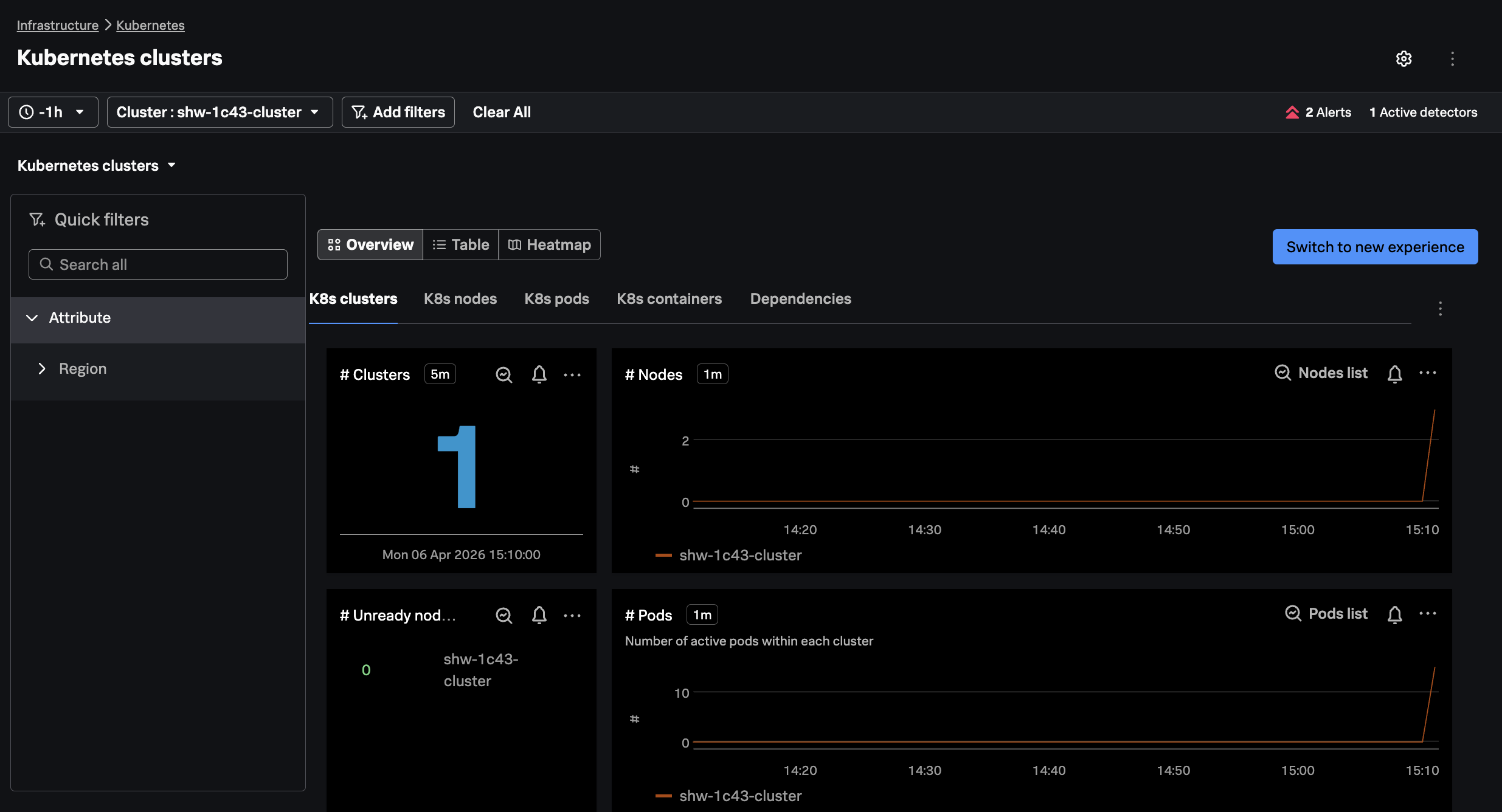Click Nodes list magnifier icon
This screenshot has width=1502, height=812.
[1282, 373]
